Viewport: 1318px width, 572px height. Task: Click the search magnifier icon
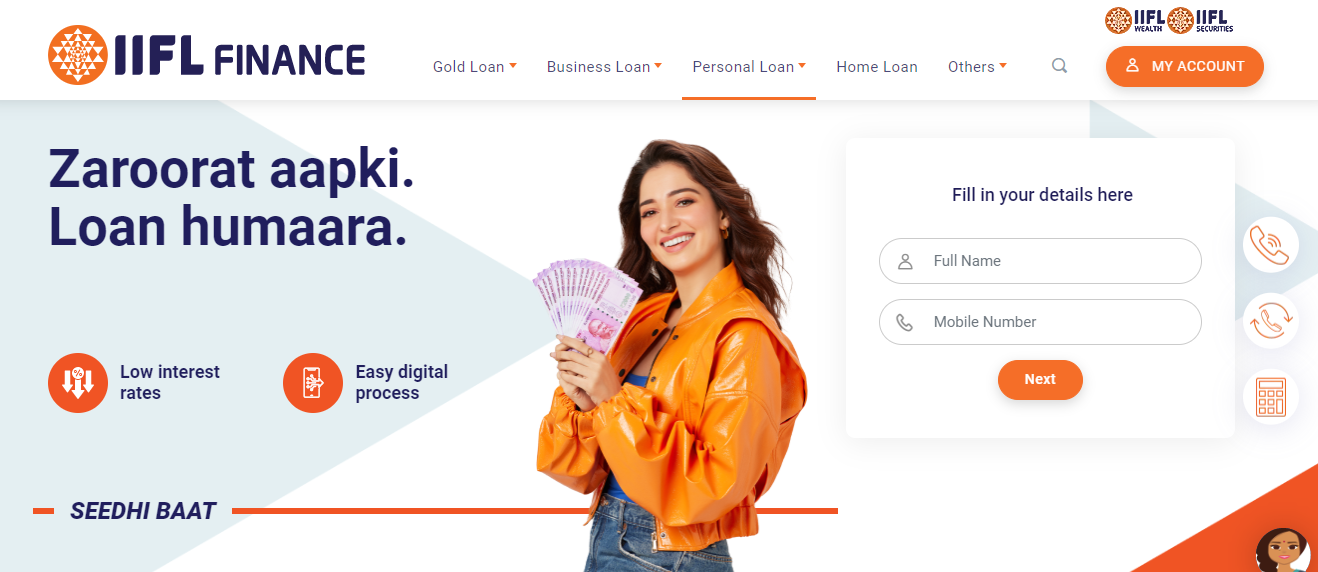[x=1060, y=66]
